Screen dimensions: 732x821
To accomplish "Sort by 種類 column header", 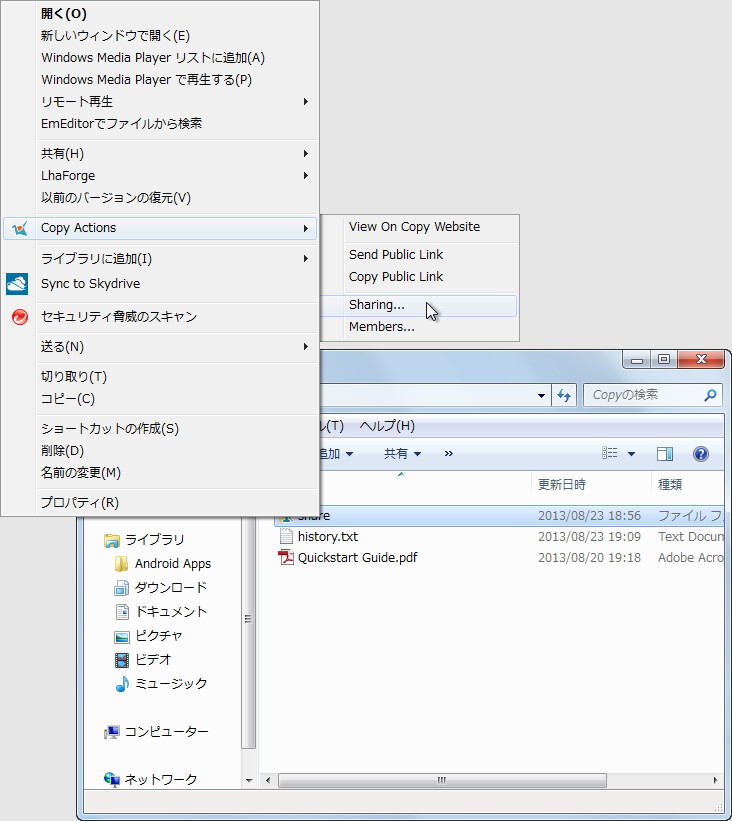I will (x=670, y=484).
